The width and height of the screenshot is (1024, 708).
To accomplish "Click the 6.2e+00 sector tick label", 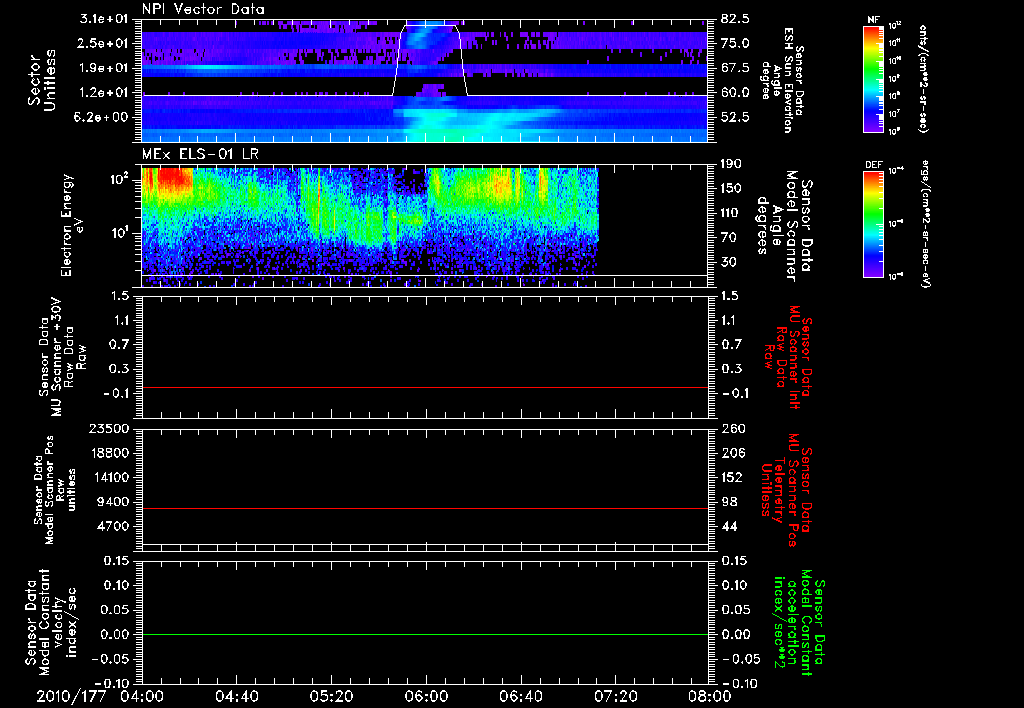I will pyautogui.click(x=100, y=117).
